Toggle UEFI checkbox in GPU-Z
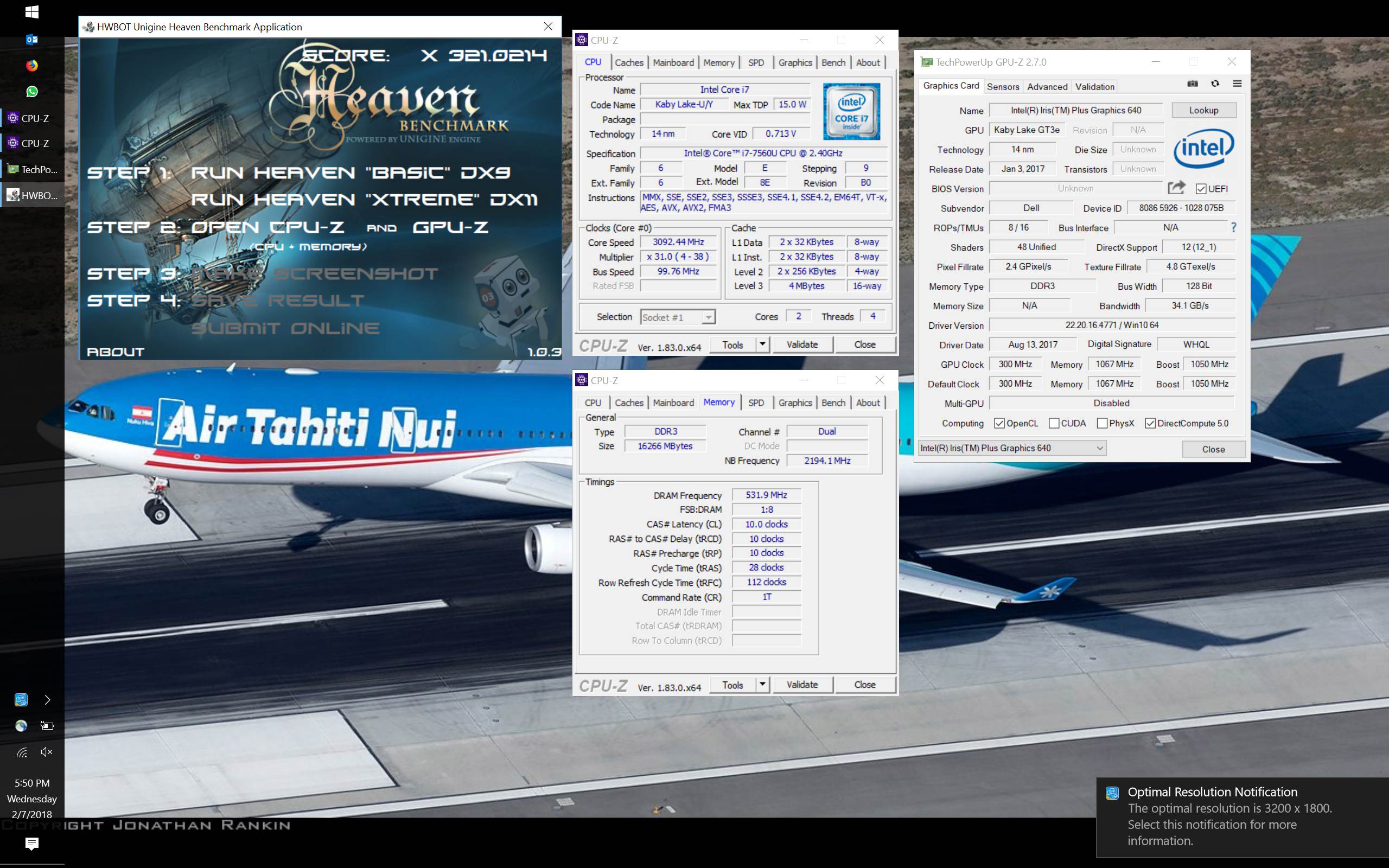This screenshot has width=1389, height=868. [1201, 189]
